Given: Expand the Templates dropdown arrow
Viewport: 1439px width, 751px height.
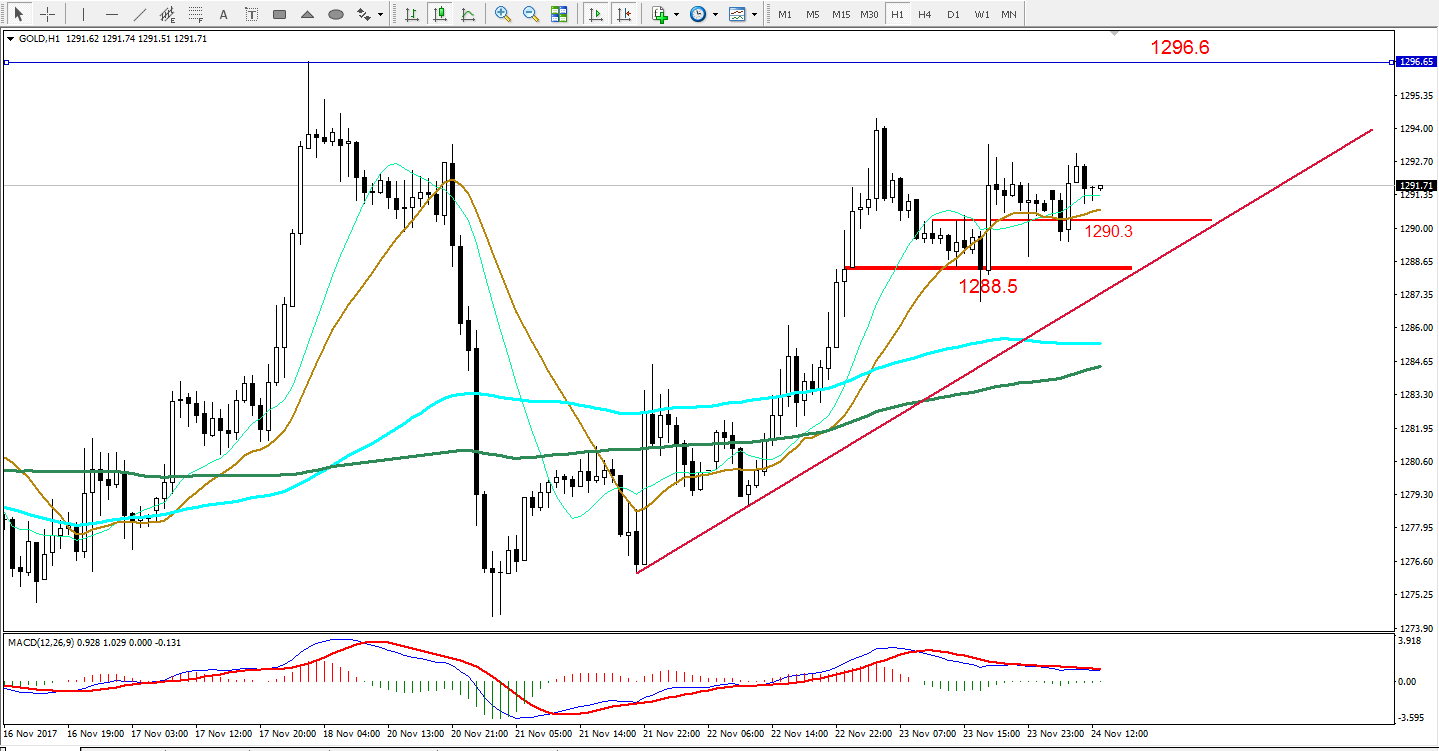Looking at the screenshot, I should click(x=754, y=15).
